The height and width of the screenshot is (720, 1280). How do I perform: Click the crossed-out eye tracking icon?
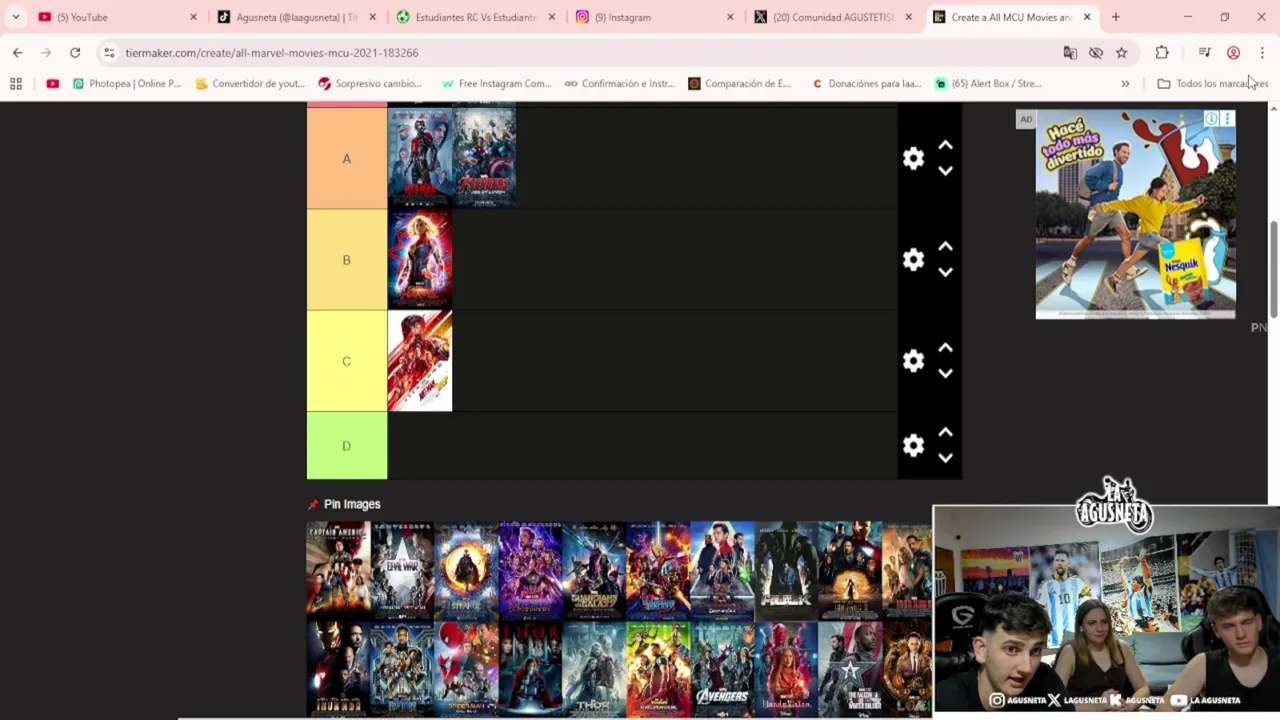(1096, 53)
